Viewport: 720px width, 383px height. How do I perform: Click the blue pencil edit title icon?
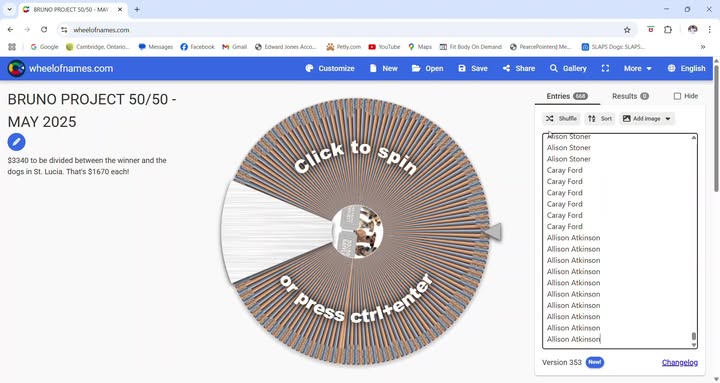(16, 142)
